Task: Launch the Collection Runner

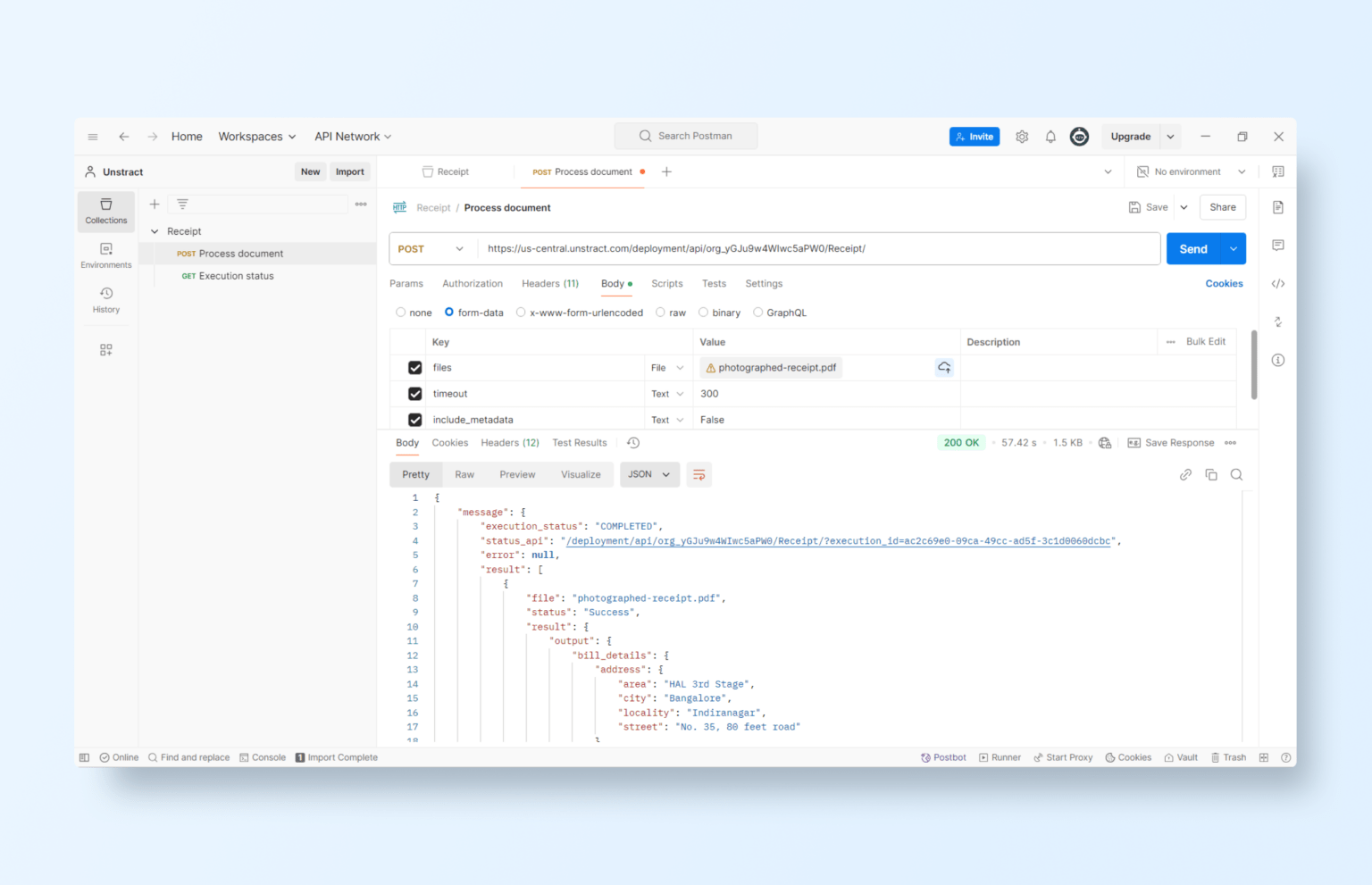Action: coord(1000,756)
